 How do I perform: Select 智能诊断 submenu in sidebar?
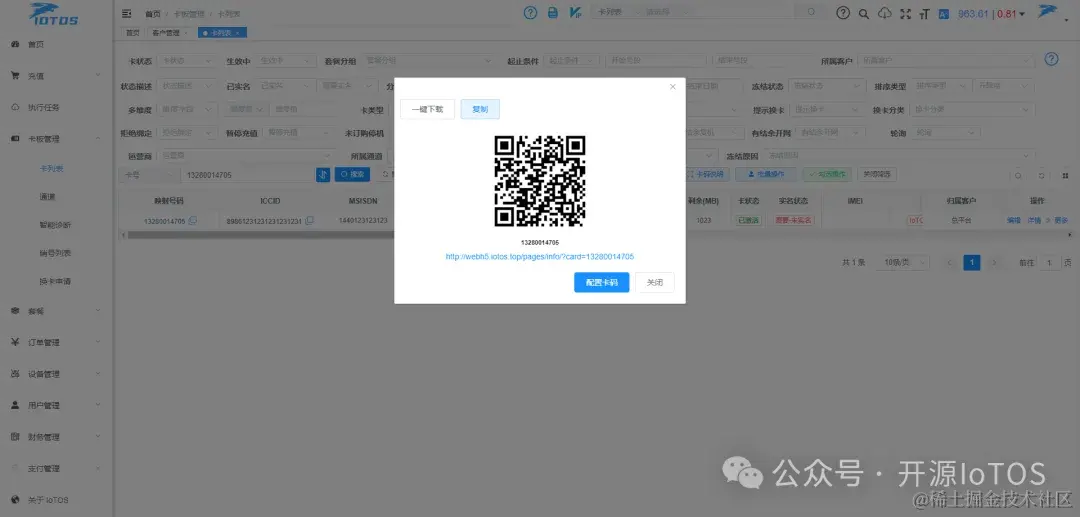point(55,225)
